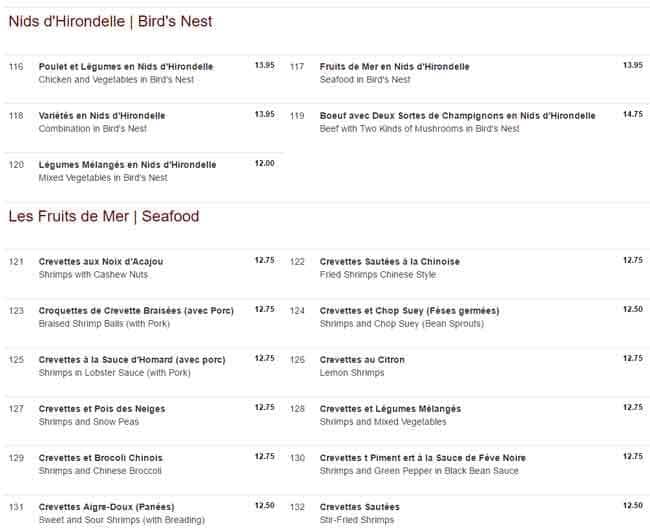Choose Croquettes de Crevette Braisées (avec Porc)
The image size is (650, 532).
coord(136,311)
